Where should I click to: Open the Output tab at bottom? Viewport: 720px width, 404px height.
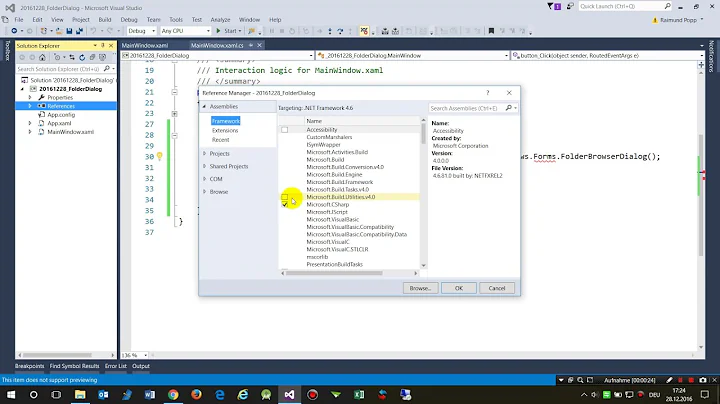(x=141, y=366)
